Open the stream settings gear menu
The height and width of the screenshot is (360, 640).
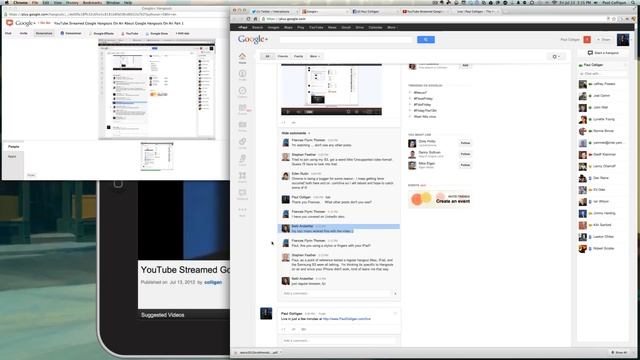pos(556,57)
